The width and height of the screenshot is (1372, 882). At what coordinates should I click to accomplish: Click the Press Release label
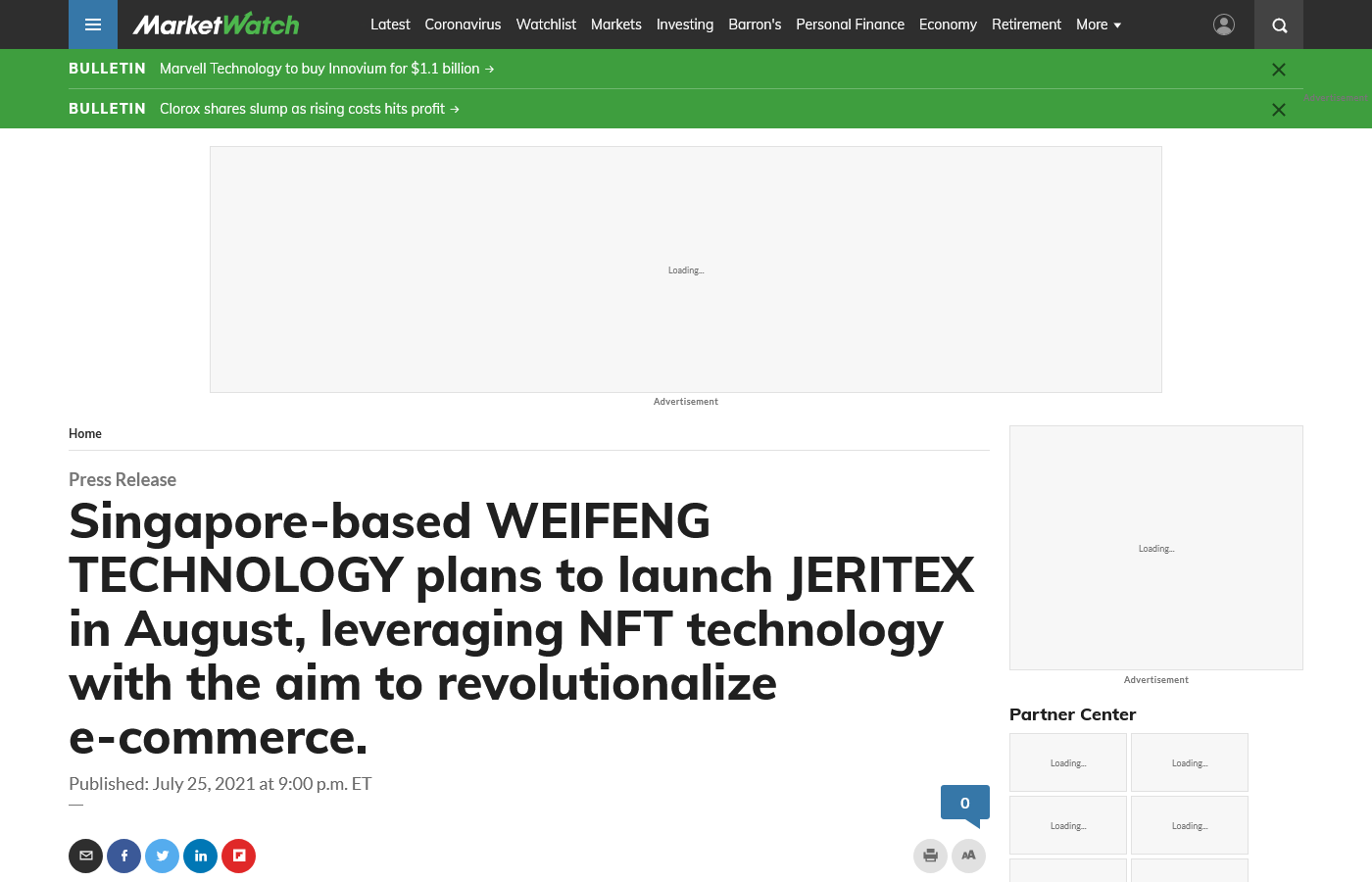[122, 479]
